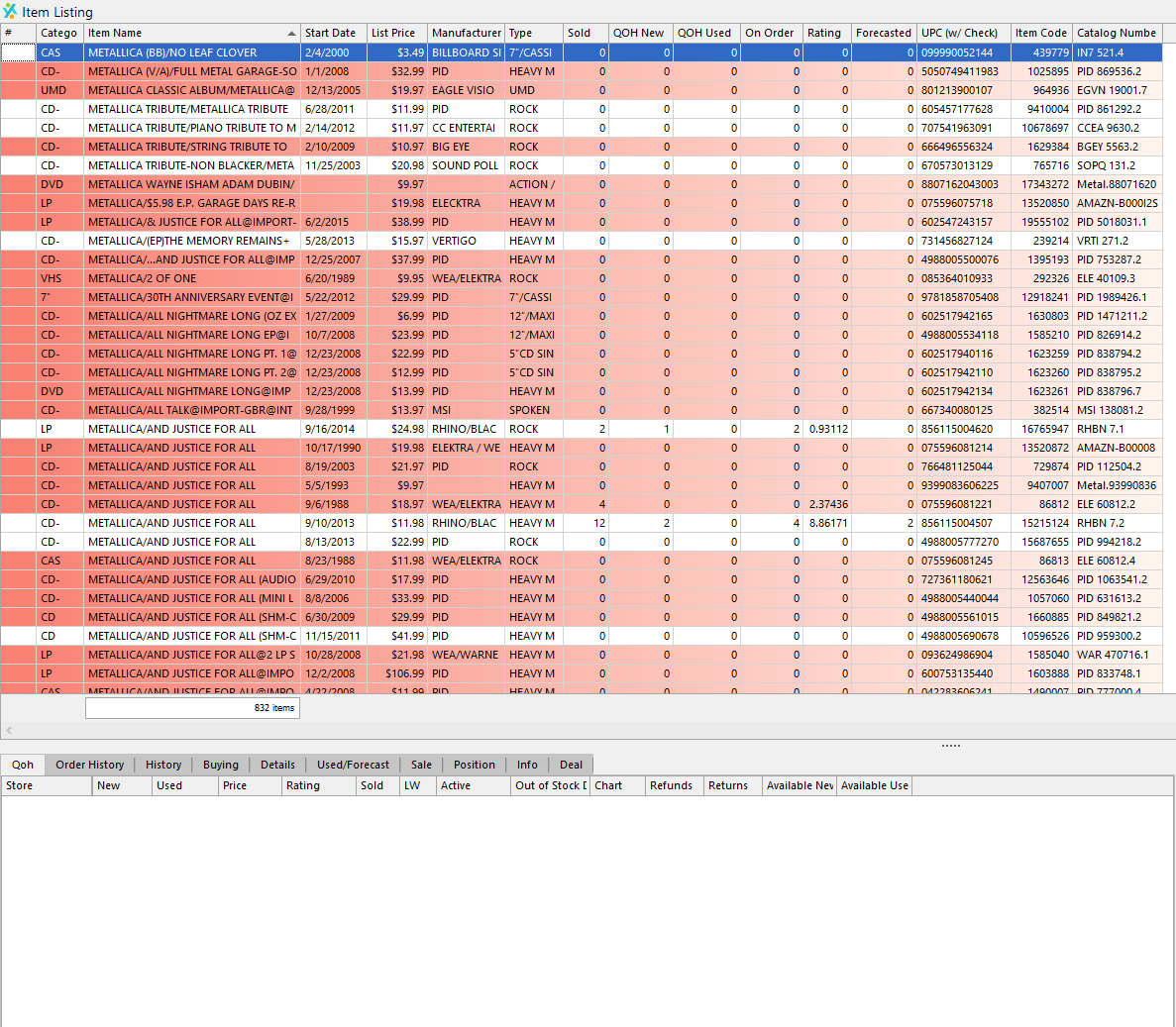Sort by Item Code column header
Viewport: 1176px width, 1027px height.
1041,33
